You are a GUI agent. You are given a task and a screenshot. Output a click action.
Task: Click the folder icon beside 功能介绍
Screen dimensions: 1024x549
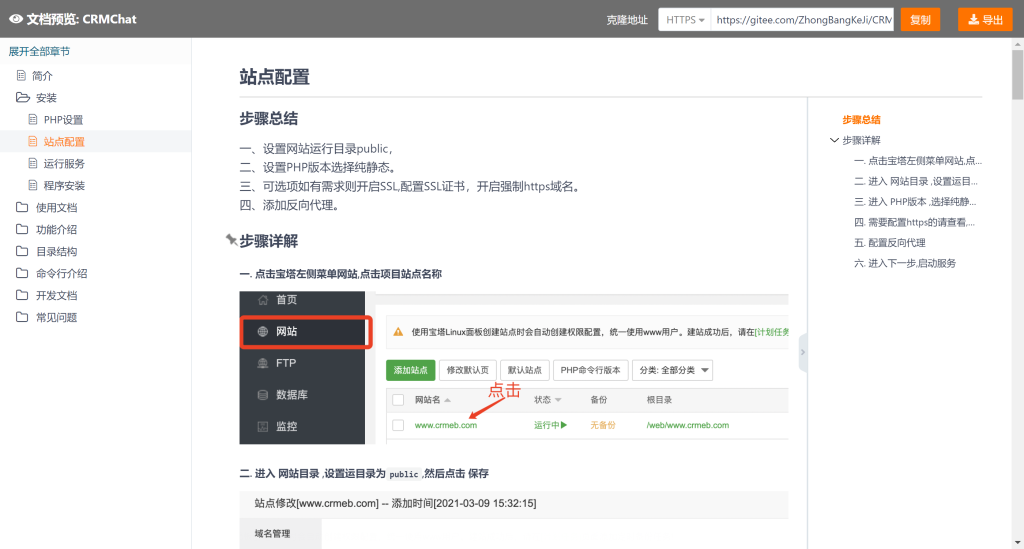22,229
